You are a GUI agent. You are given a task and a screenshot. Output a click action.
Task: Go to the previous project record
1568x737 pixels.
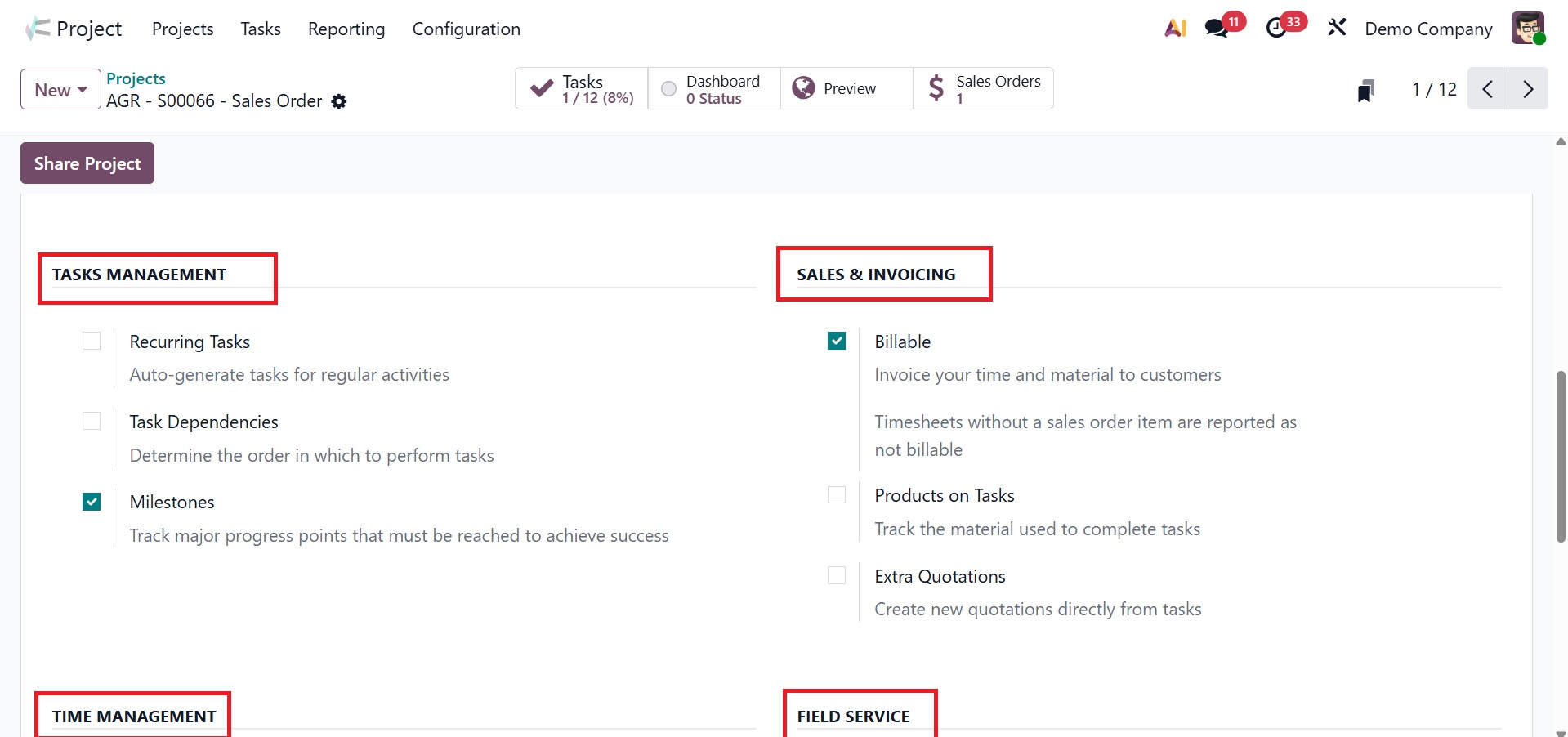point(1488,89)
